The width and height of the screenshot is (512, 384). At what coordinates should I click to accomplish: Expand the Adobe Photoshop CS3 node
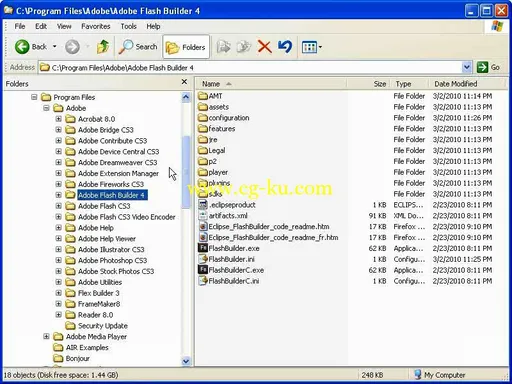tap(59, 260)
